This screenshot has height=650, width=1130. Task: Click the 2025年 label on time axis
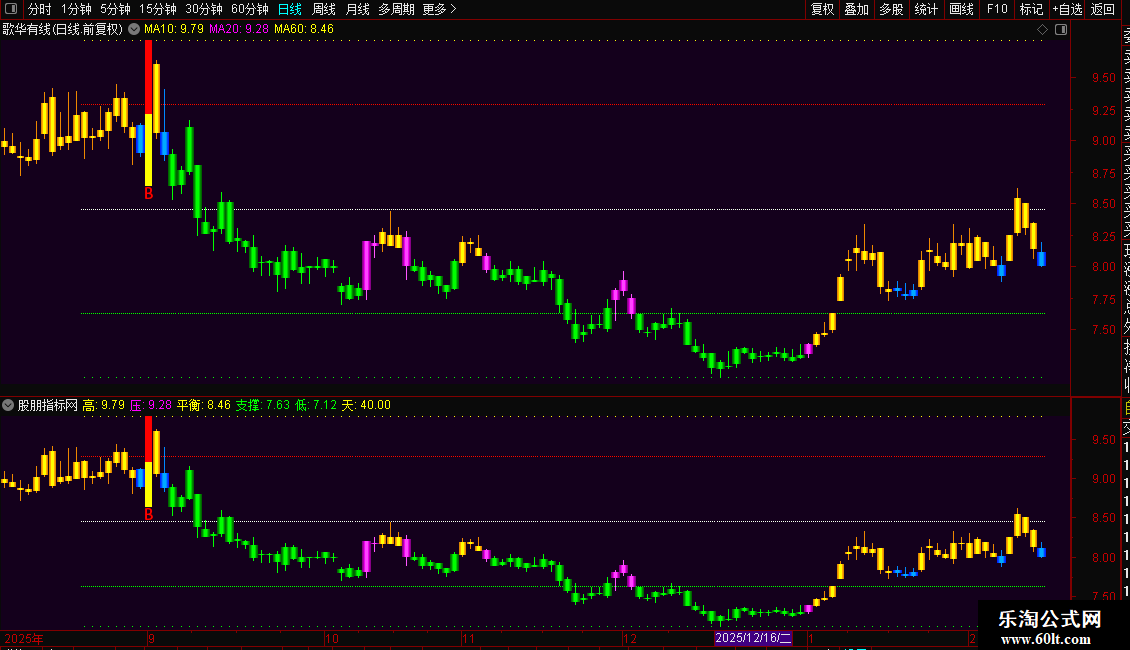(x=24, y=638)
